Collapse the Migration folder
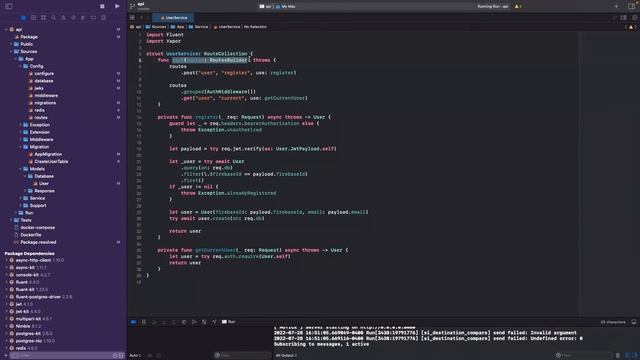Image resolution: width=640 pixels, height=360 pixels. tap(20, 147)
